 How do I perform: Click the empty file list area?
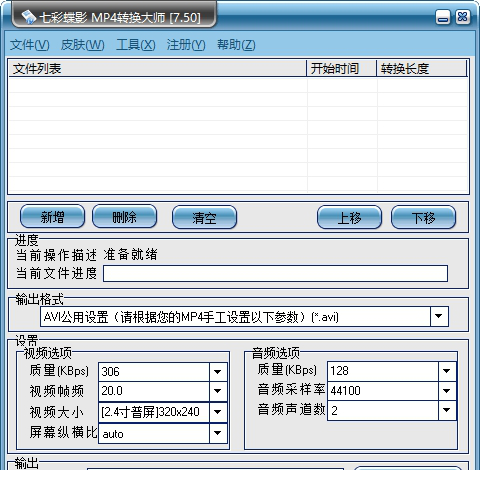238,134
